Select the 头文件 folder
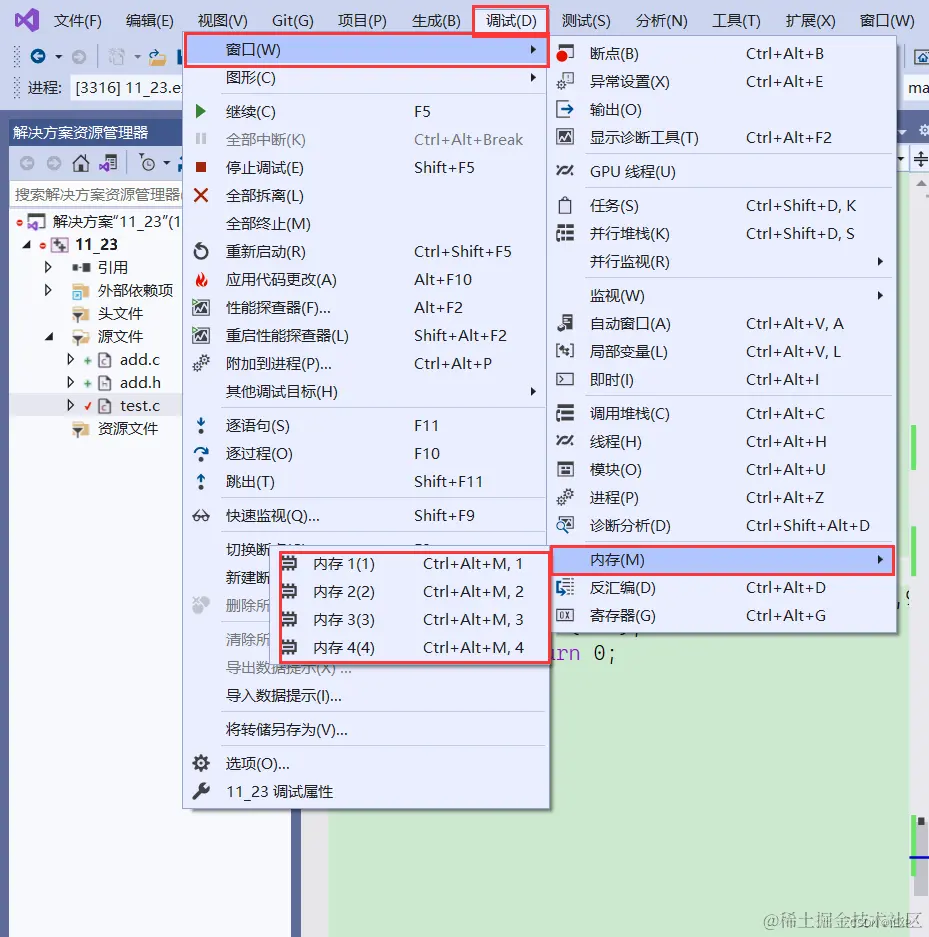Image resolution: width=929 pixels, height=937 pixels. click(120, 313)
